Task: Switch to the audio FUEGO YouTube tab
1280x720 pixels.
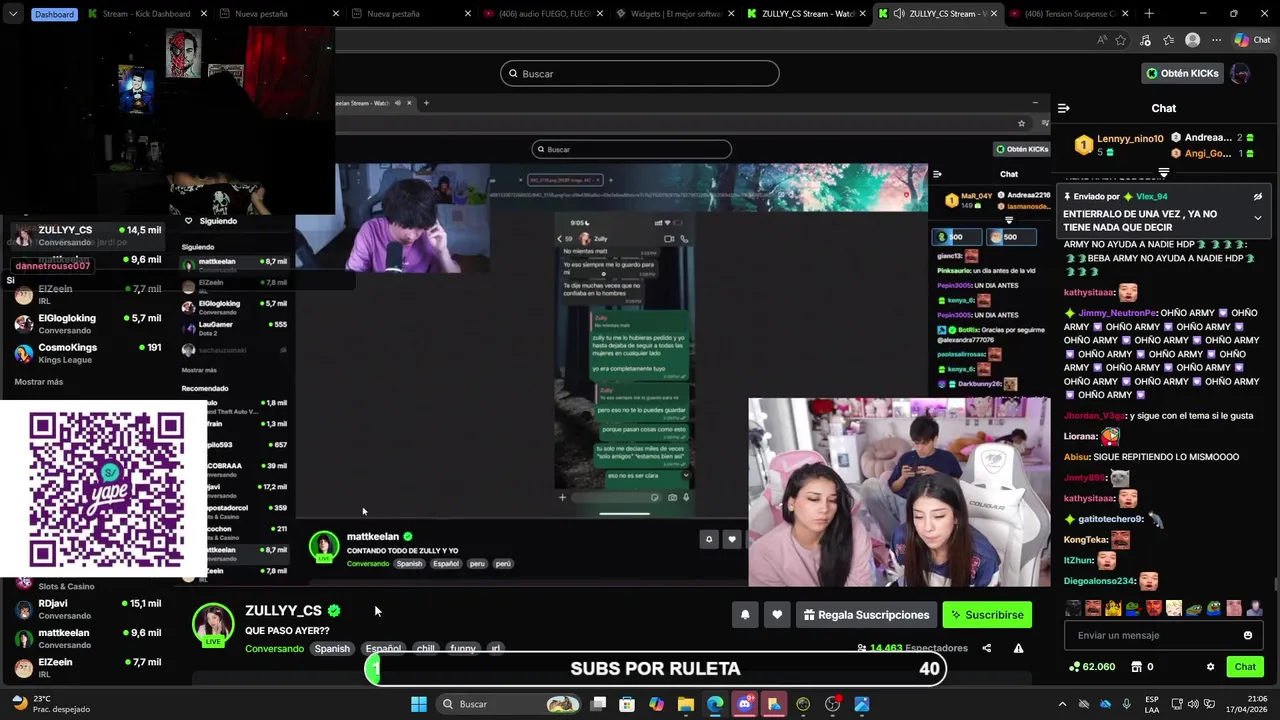Action: [x=542, y=14]
